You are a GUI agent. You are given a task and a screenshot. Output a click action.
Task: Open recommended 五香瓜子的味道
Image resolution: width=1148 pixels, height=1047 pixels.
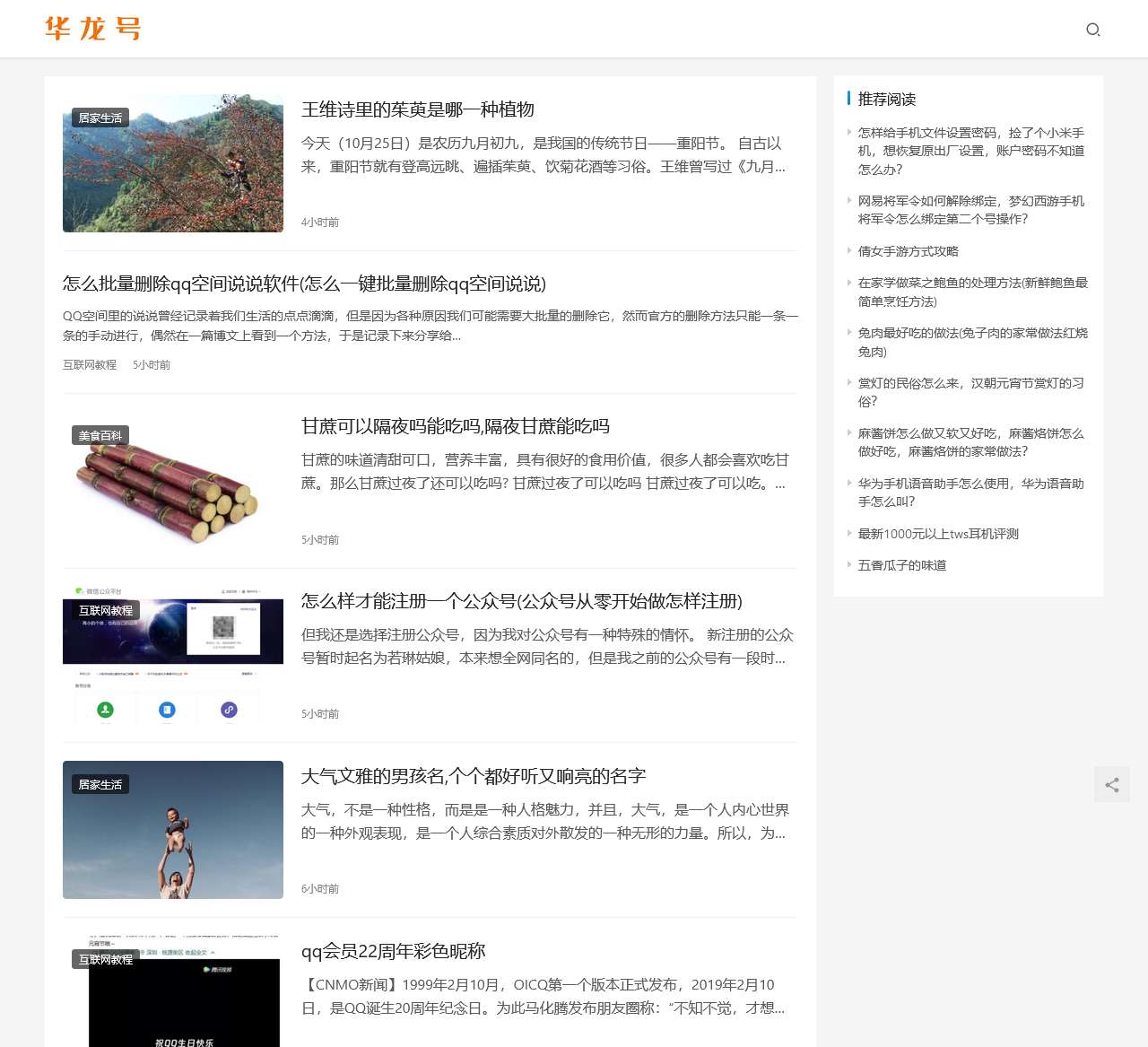(902, 565)
